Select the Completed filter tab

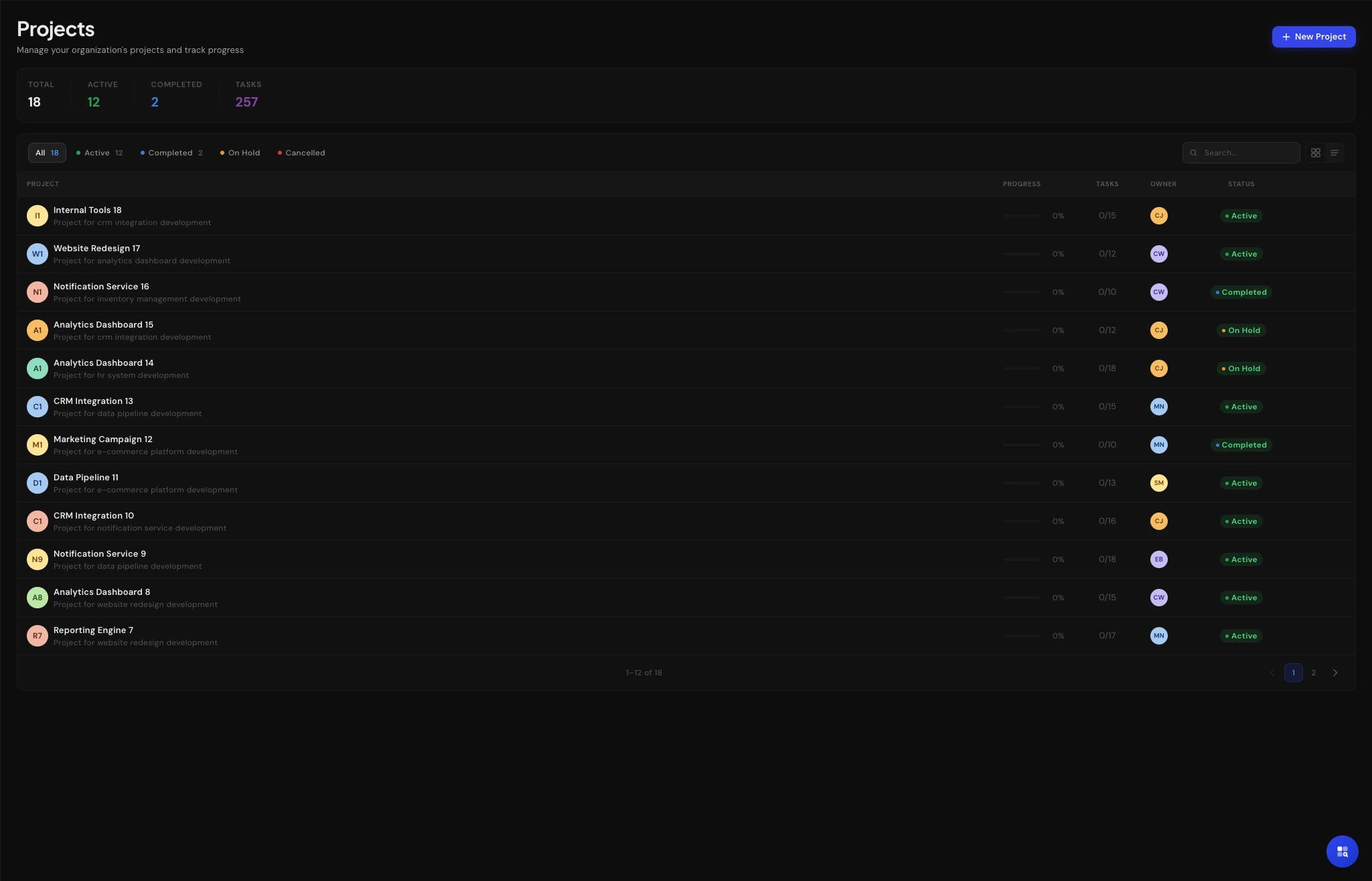171,153
